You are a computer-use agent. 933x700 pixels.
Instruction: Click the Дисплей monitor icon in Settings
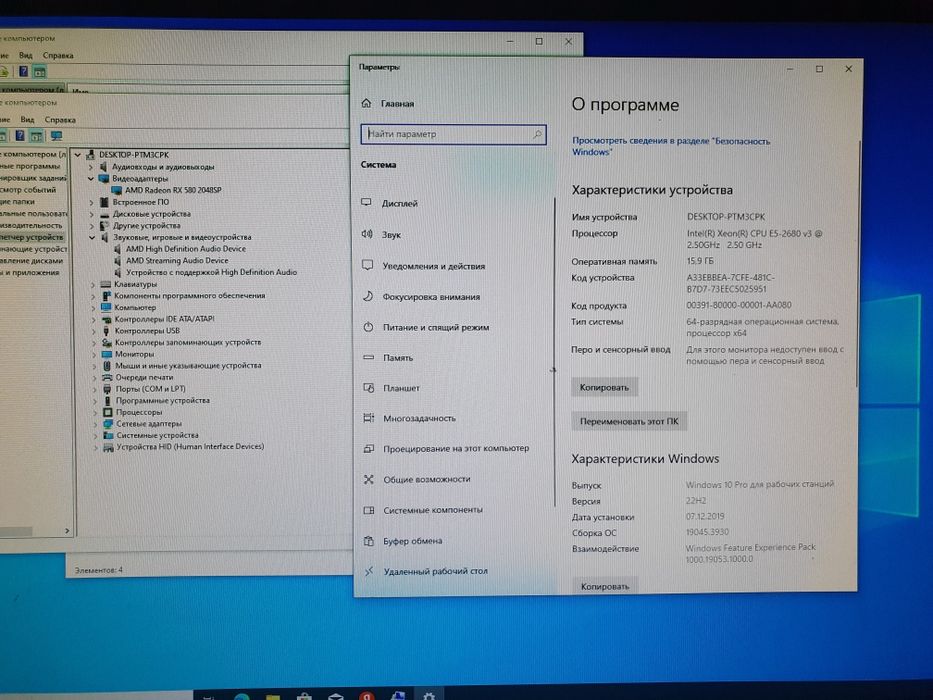[x=367, y=202]
